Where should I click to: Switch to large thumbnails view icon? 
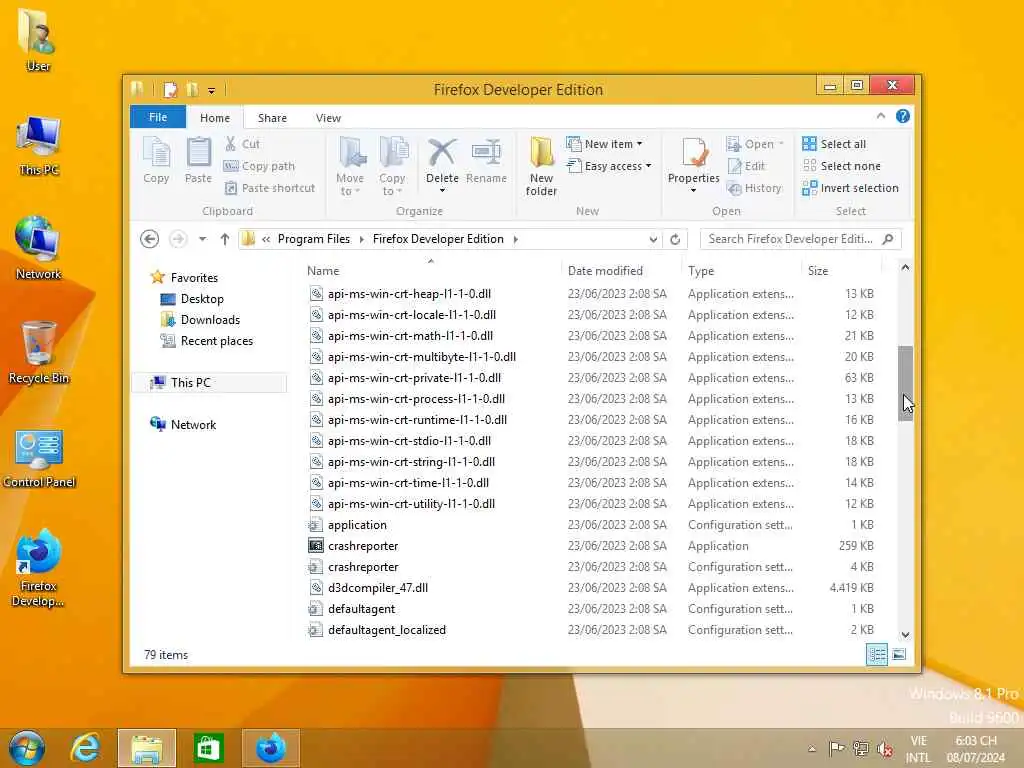coord(899,654)
